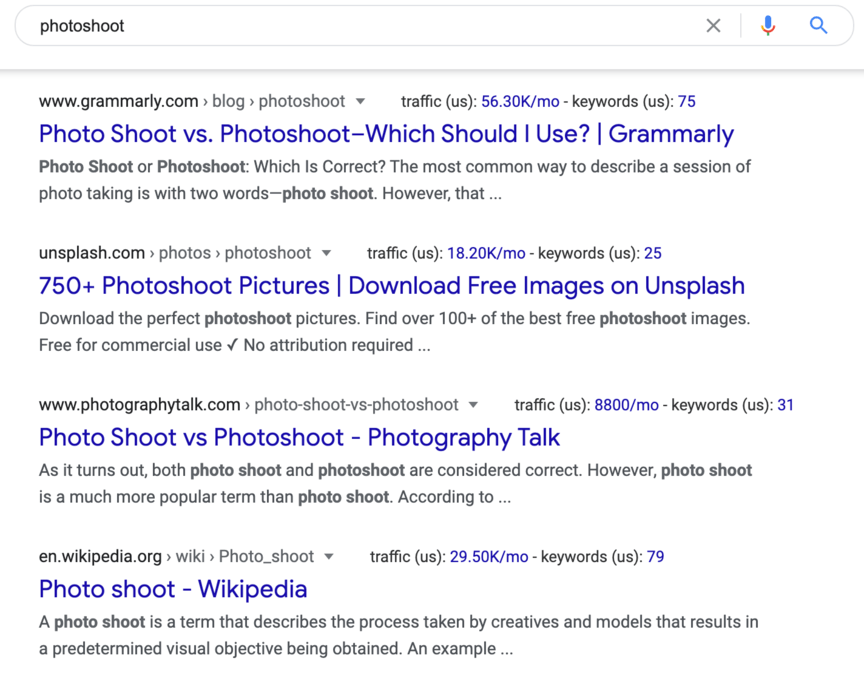Start voice search with the microphone icon
Image resolution: width=864 pixels, height=675 pixels.
pyautogui.click(x=768, y=25)
